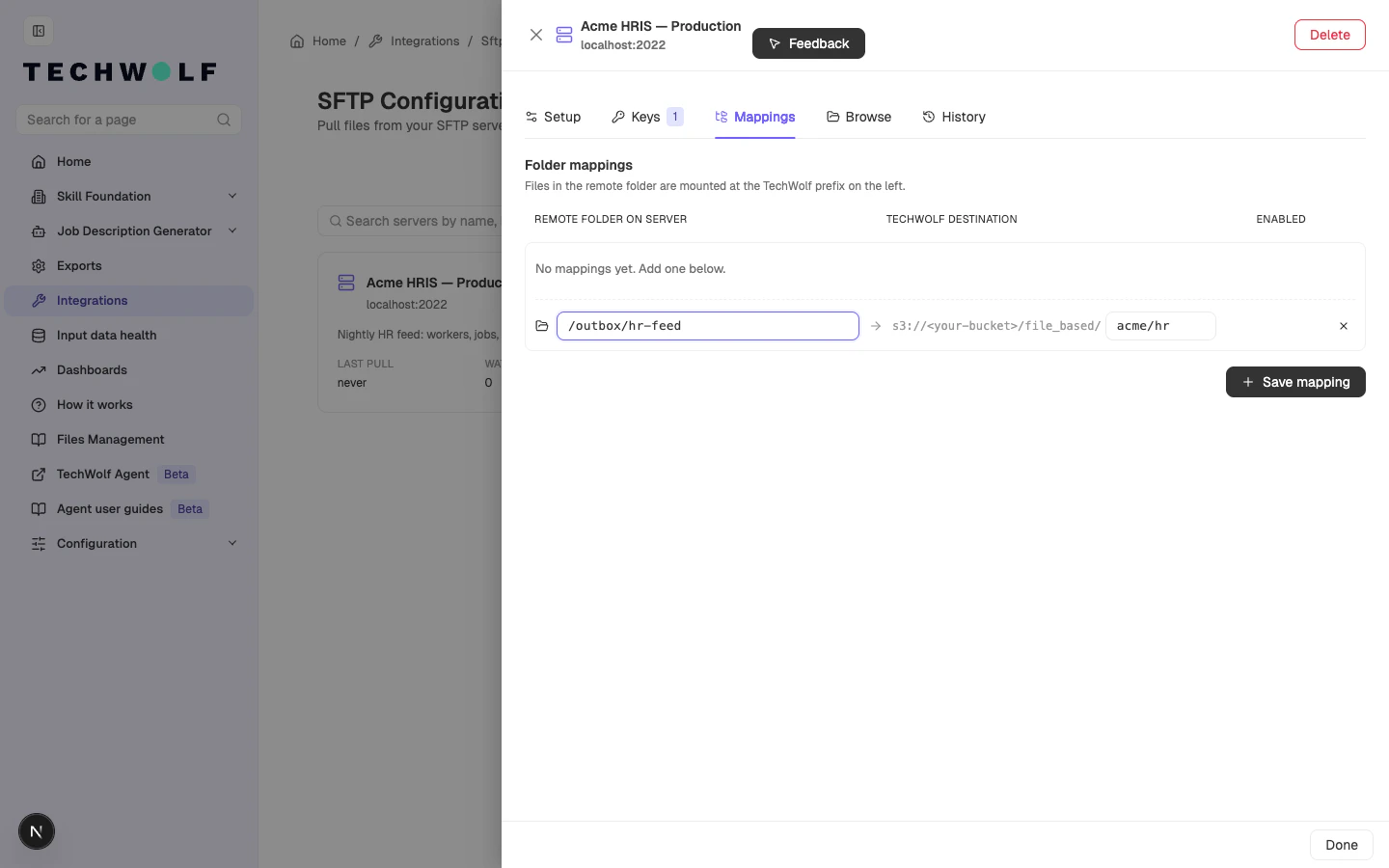This screenshot has height=868, width=1389.
Task: Open the Feedback button
Action: tap(808, 43)
